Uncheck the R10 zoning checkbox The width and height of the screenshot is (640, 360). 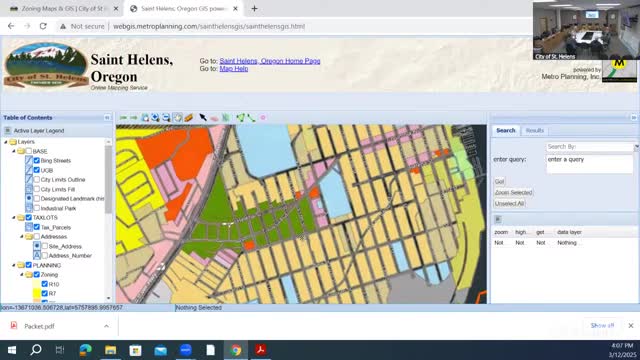(44, 284)
